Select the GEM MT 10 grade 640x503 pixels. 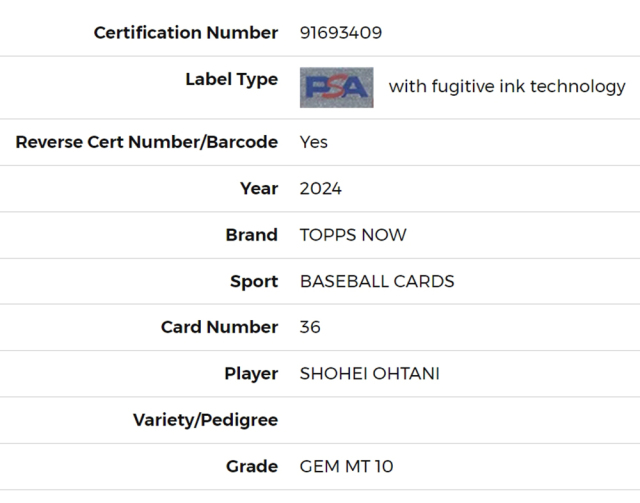[346, 466]
